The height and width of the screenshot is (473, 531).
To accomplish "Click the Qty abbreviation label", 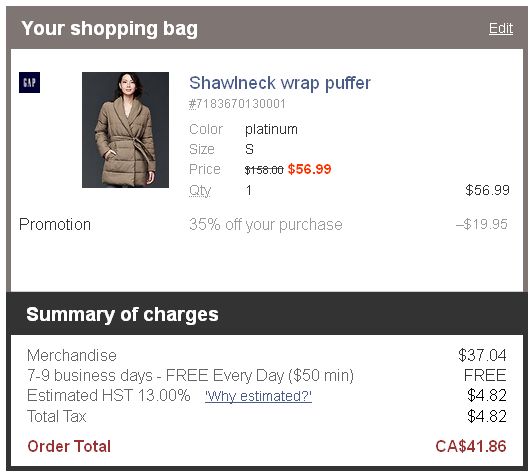I will click(x=200, y=190).
